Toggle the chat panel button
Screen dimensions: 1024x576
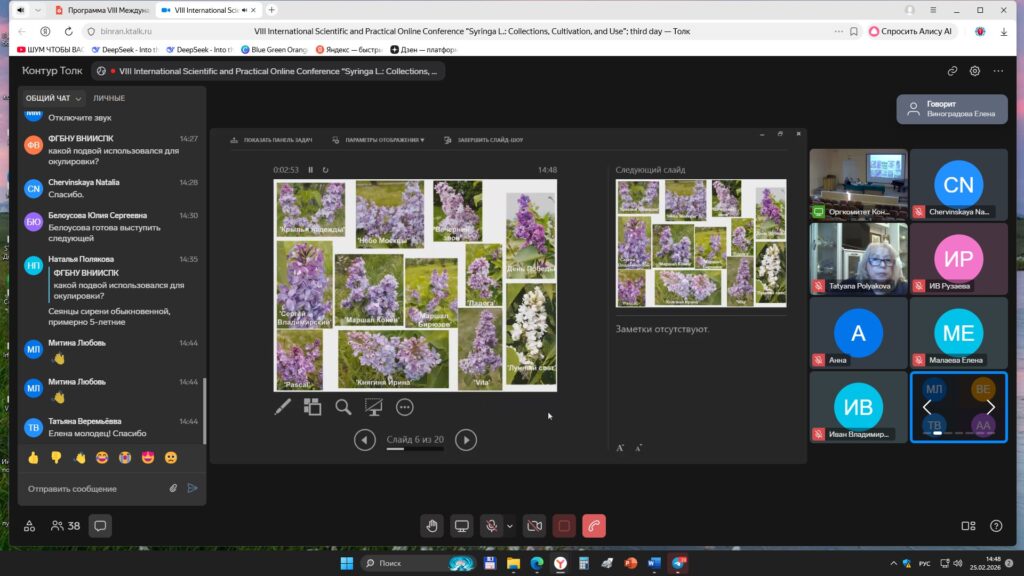[x=100, y=526]
